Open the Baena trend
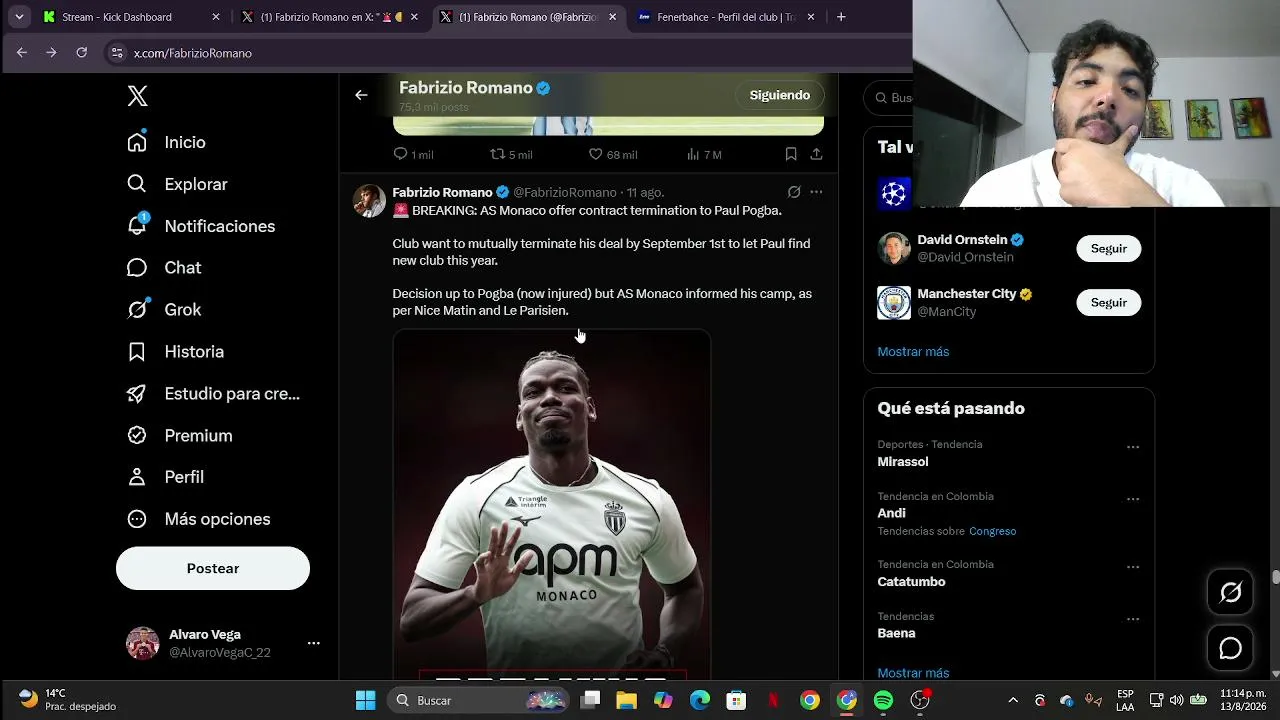The height and width of the screenshot is (720, 1280). pos(896,633)
